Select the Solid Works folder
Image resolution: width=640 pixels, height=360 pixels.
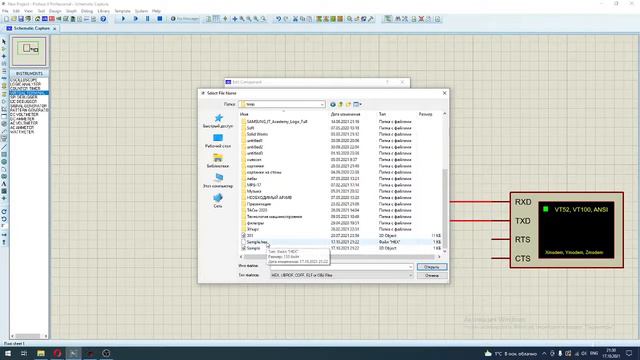258,134
